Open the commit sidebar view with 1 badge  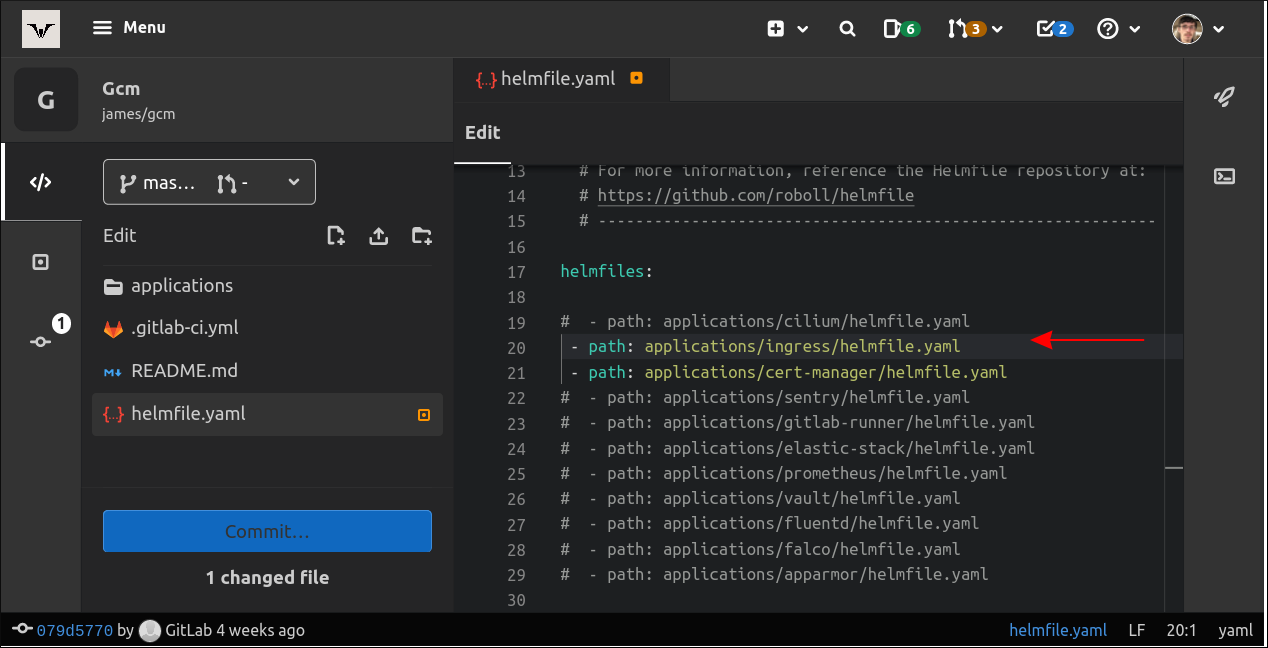tap(40, 340)
